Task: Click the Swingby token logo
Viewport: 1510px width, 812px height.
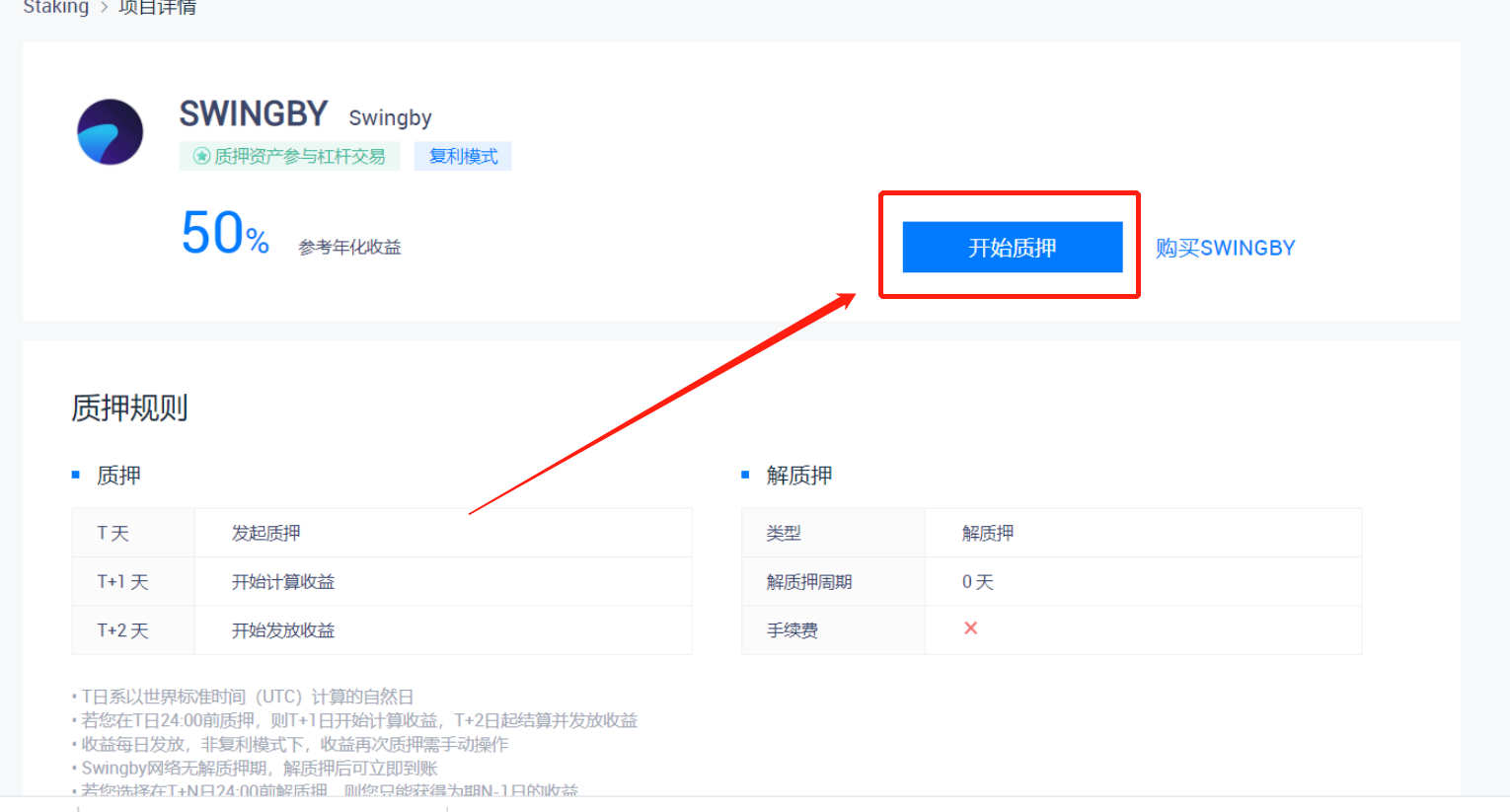Action: pos(111,132)
